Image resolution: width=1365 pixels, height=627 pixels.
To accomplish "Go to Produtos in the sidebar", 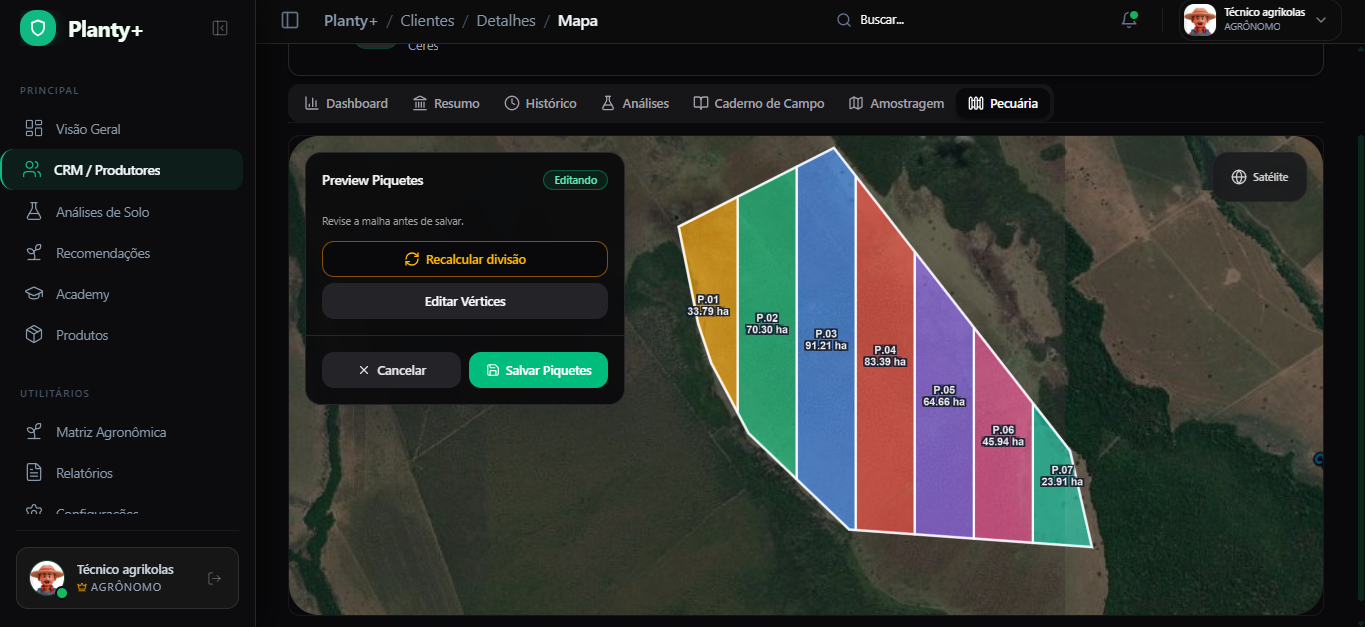I will (x=81, y=335).
